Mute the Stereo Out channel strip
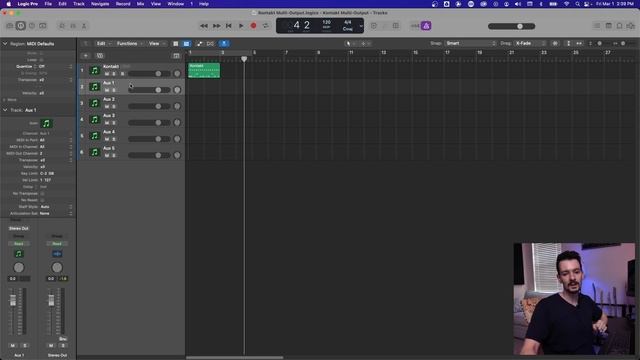 coord(51,346)
